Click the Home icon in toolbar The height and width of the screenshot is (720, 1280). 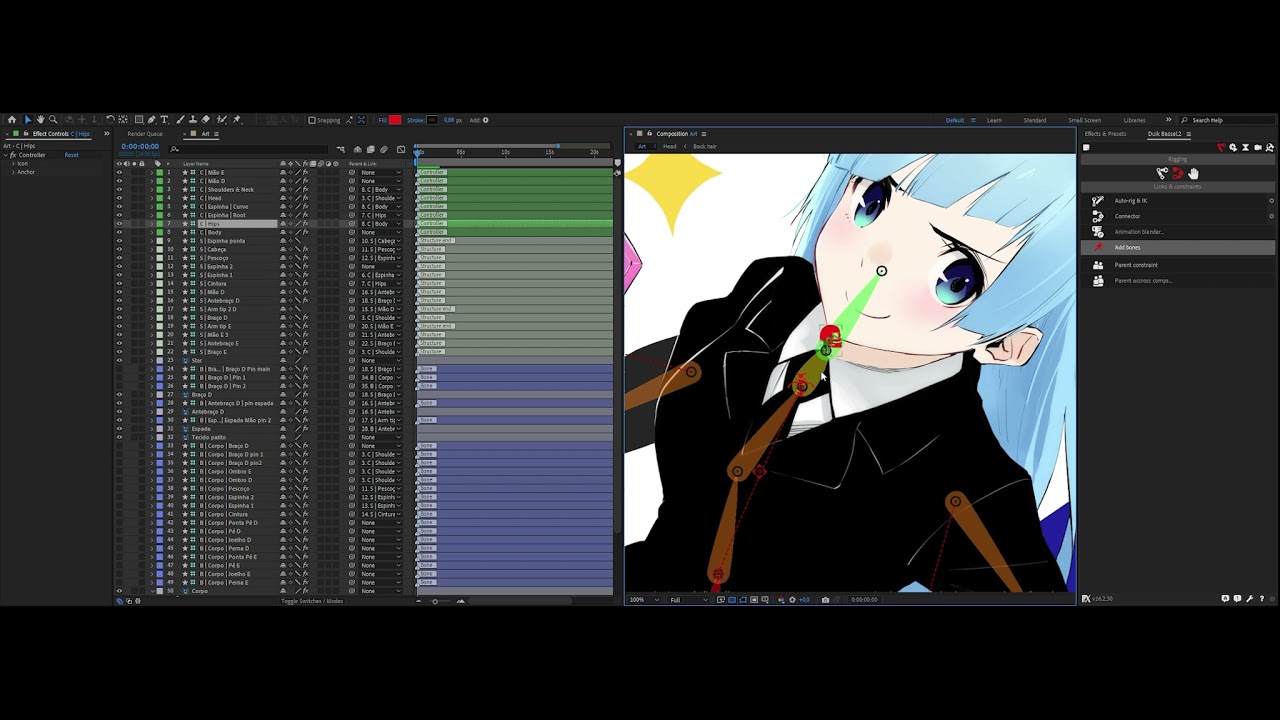point(12,120)
